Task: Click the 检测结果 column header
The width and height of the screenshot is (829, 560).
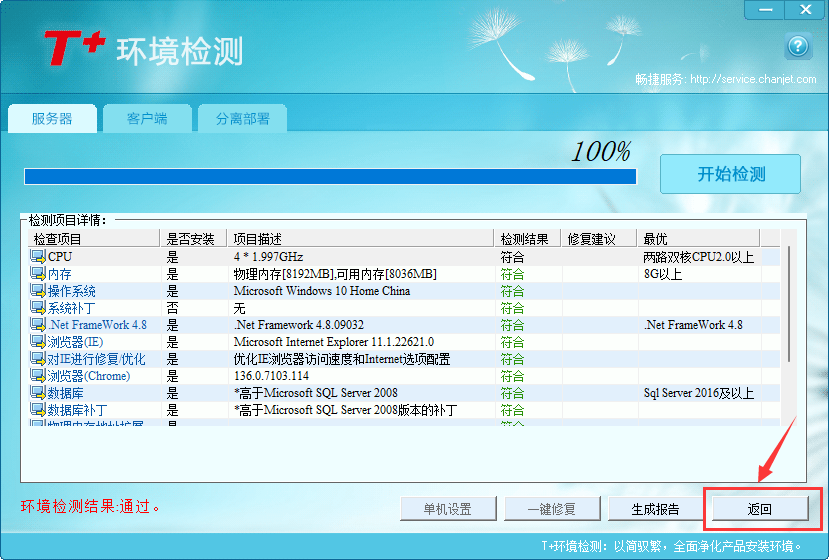Action: pyautogui.click(x=527, y=239)
